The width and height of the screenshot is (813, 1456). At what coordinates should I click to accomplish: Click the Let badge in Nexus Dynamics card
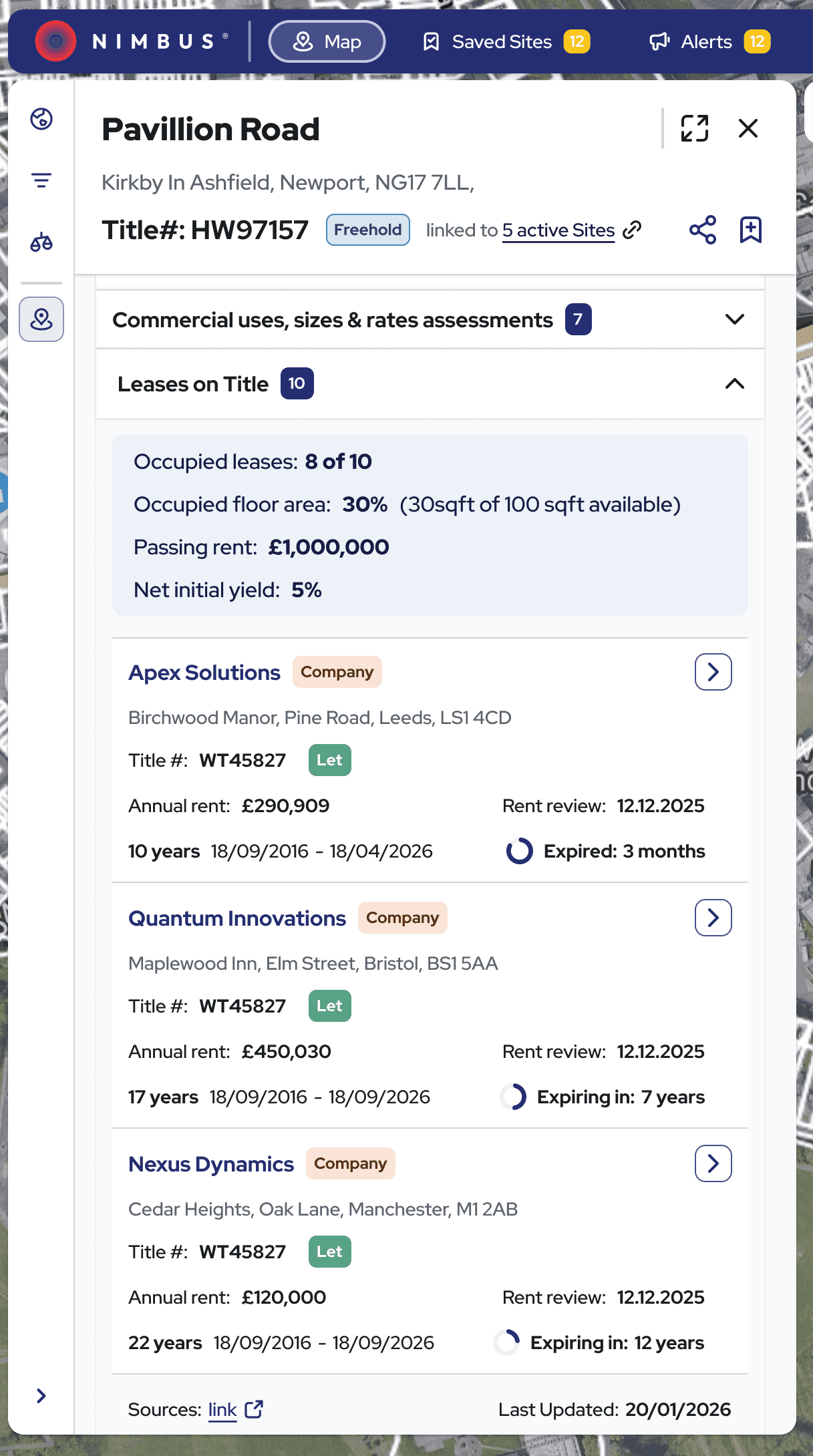pyautogui.click(x=330, y=1252)
